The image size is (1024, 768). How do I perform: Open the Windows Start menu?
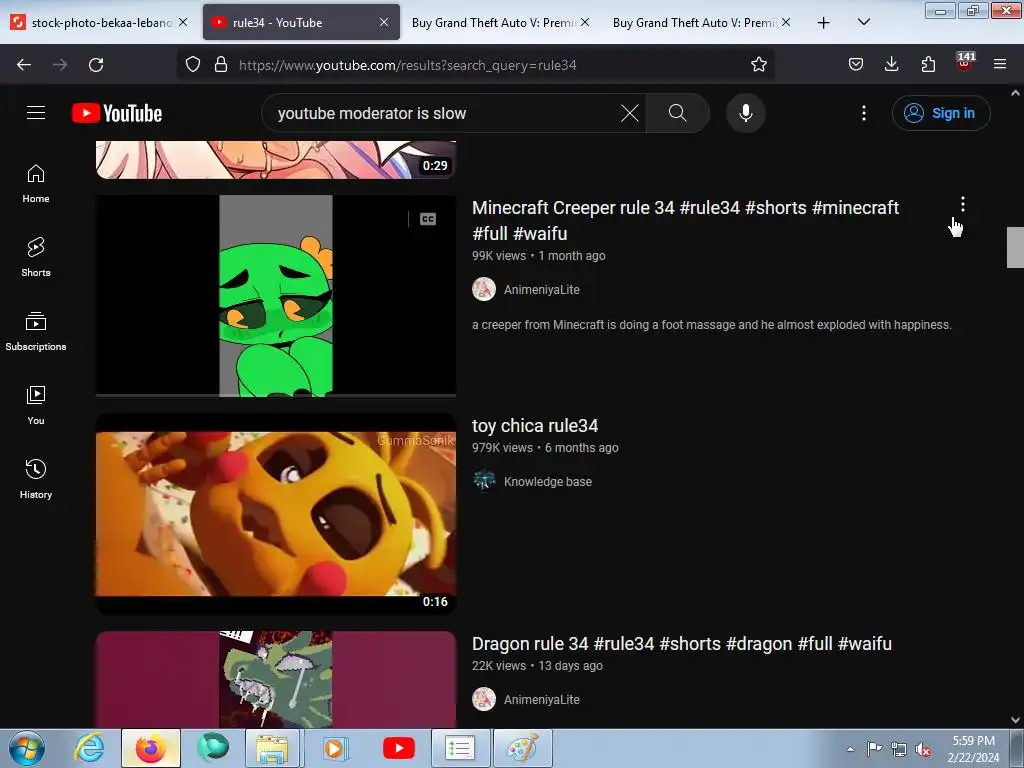pos(26,748)
